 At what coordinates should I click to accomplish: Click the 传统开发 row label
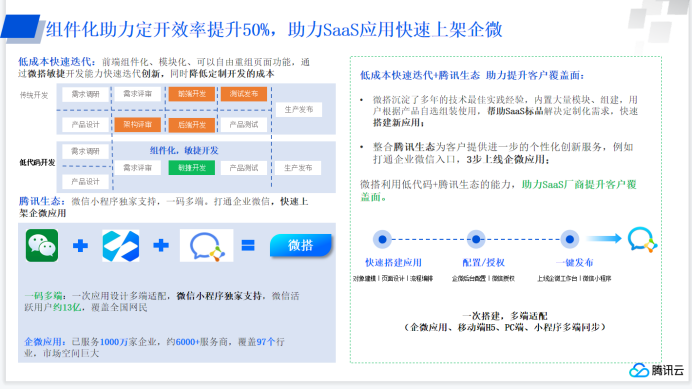[x=34, y=95]
